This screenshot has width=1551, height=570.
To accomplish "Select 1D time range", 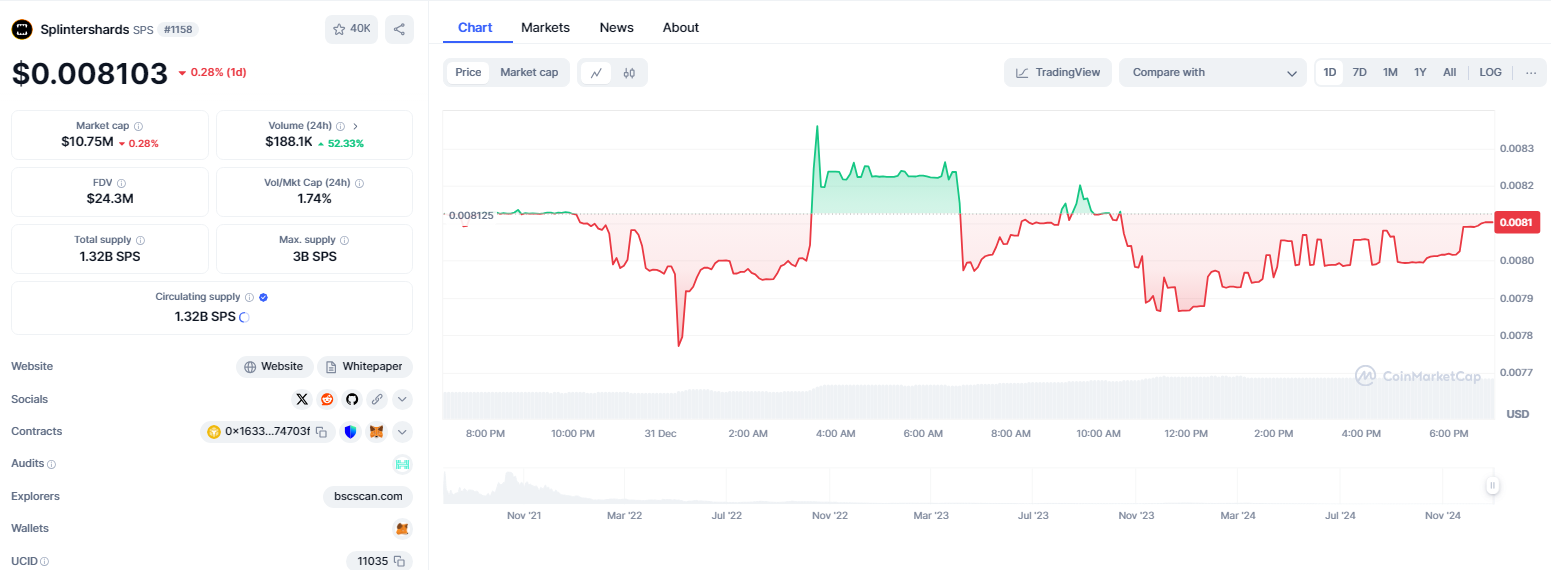I will [1330, 72].
